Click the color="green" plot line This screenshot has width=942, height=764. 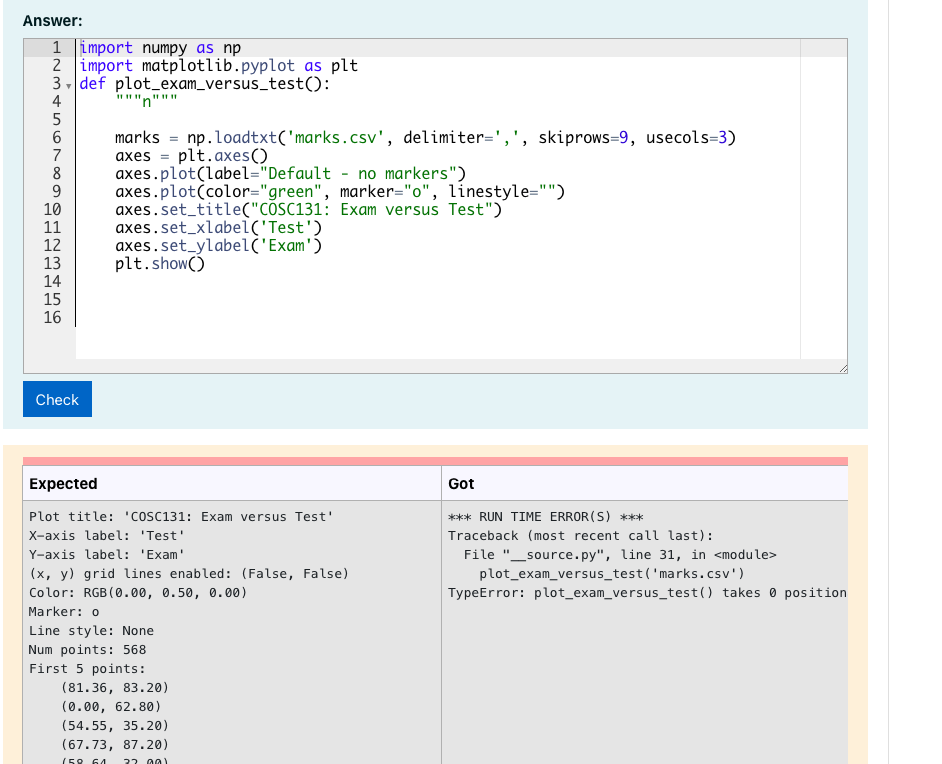339,192
